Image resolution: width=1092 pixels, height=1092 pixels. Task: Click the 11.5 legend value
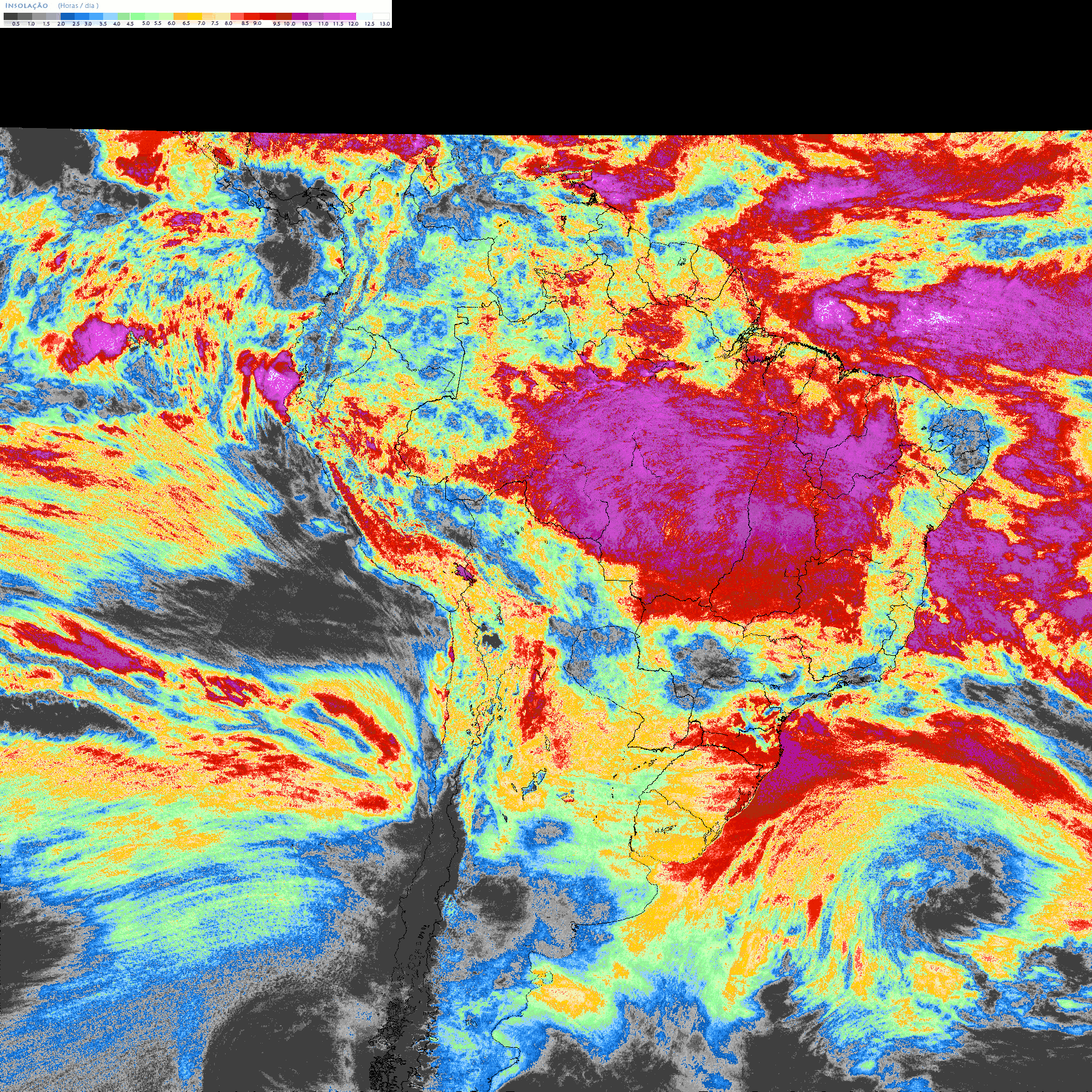coord(338,24)
